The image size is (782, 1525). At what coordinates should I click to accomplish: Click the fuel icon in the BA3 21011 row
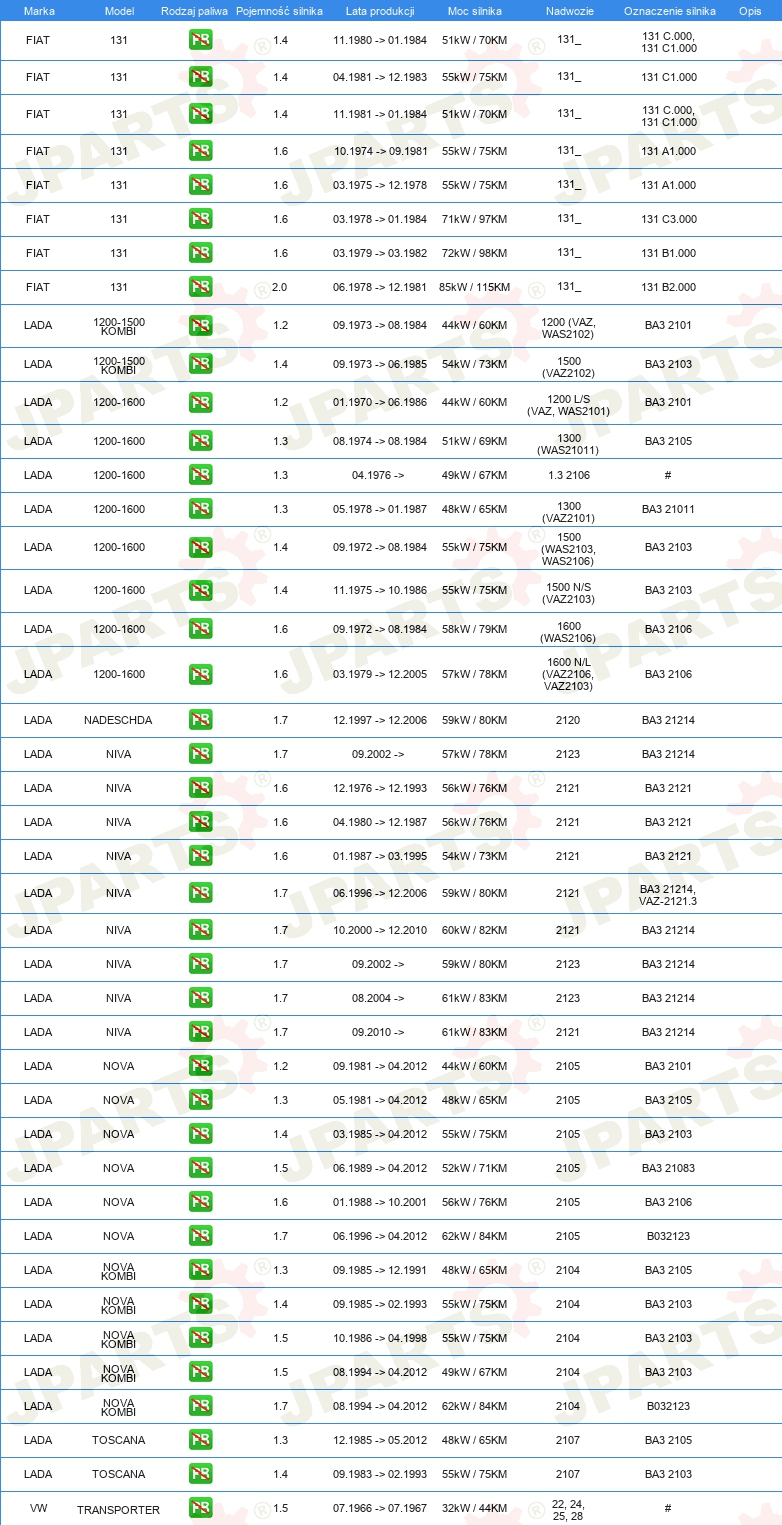(200, 509)
